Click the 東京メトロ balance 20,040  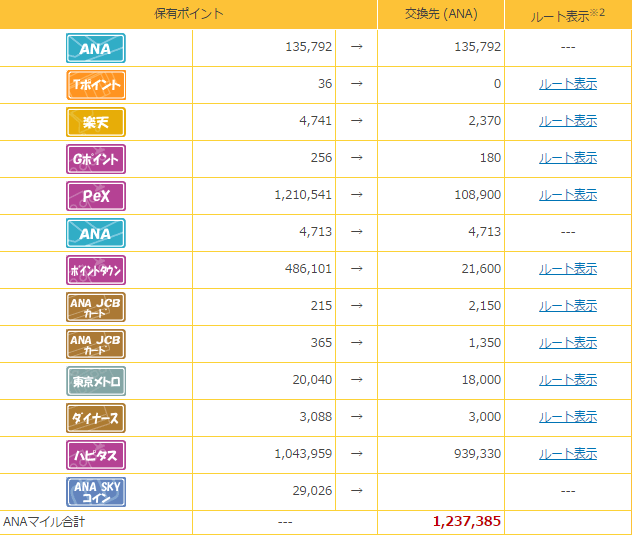(x=312, y=379)
